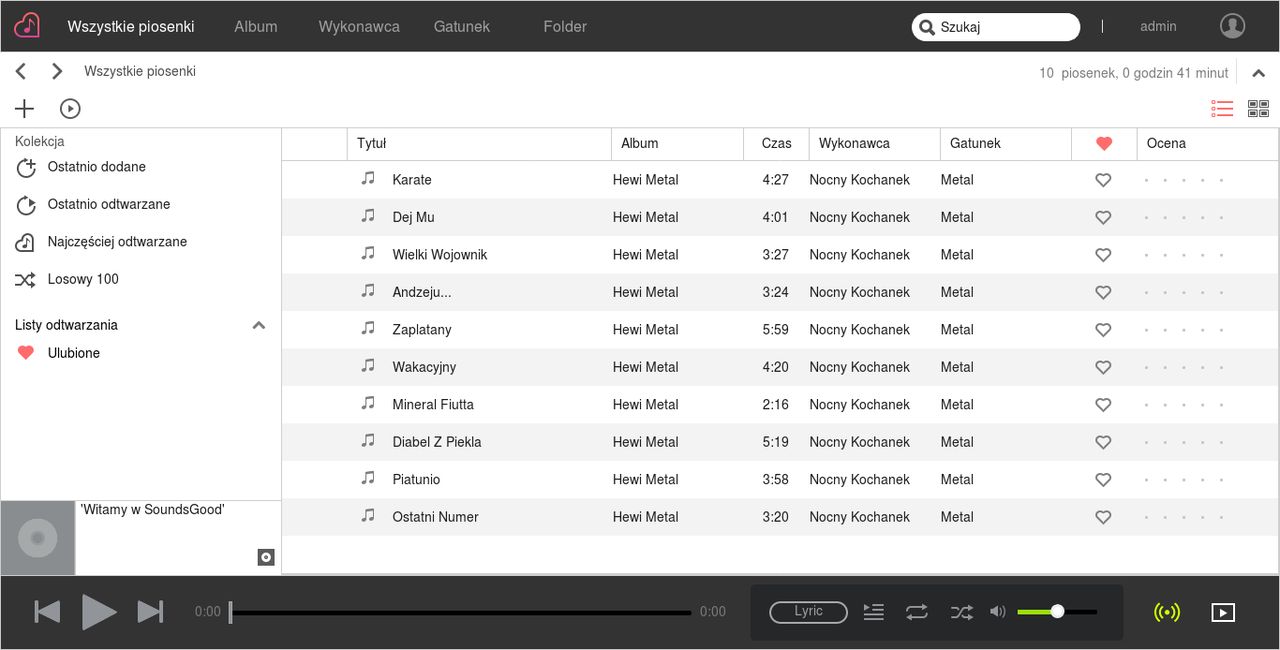Image resolution: width=1280 pixels, height=650 pixels.
Task: Go forward with the right arrow
Action: (57, 71)
